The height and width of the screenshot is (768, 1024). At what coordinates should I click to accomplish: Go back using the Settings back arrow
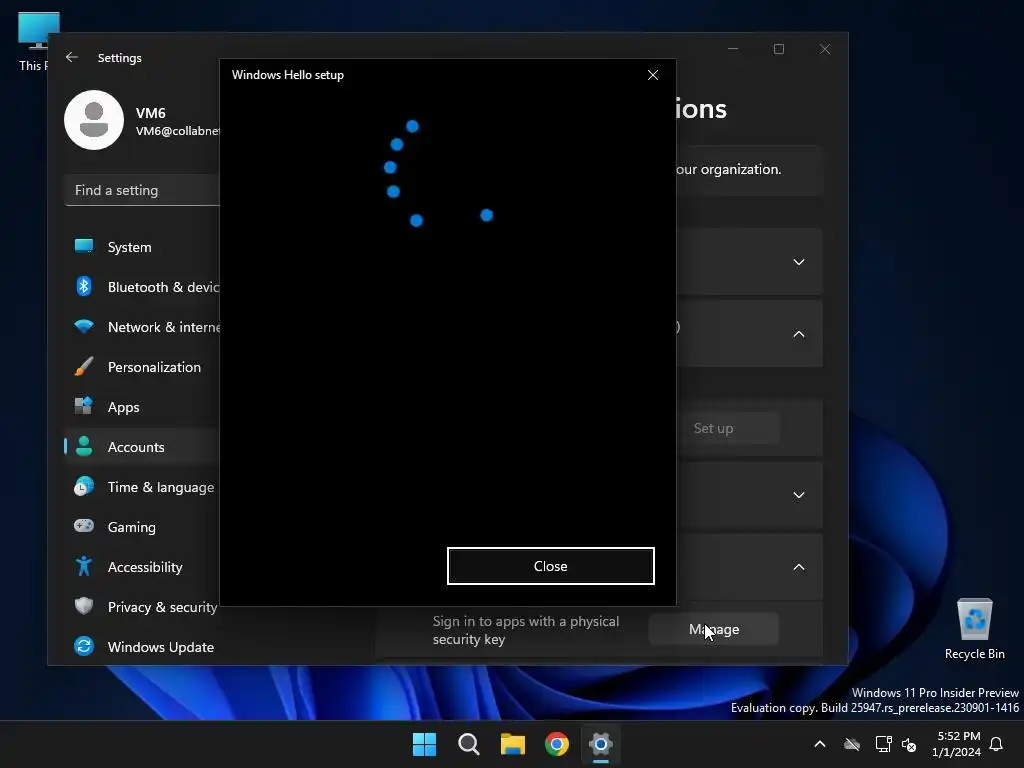click(x=72, y=57)
